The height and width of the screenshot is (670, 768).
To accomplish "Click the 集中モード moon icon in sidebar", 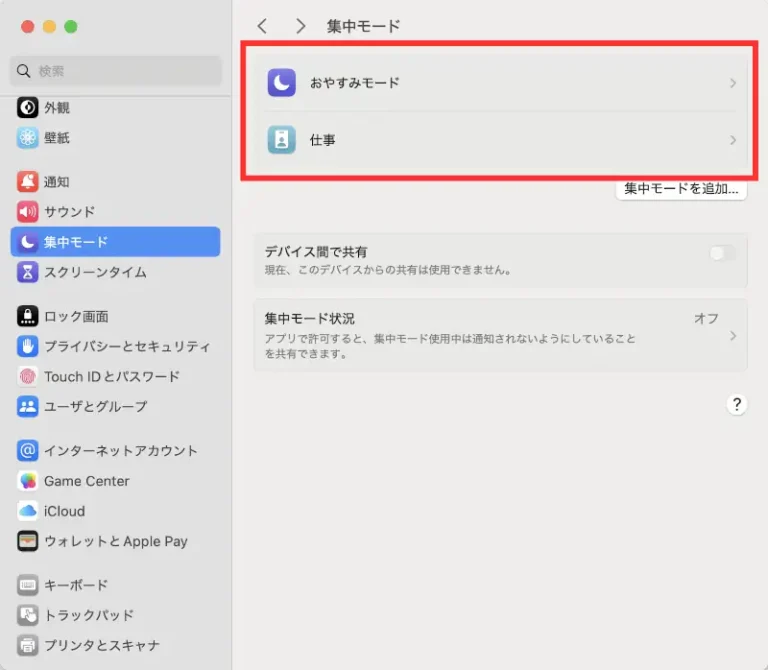I will coord(27,241).
